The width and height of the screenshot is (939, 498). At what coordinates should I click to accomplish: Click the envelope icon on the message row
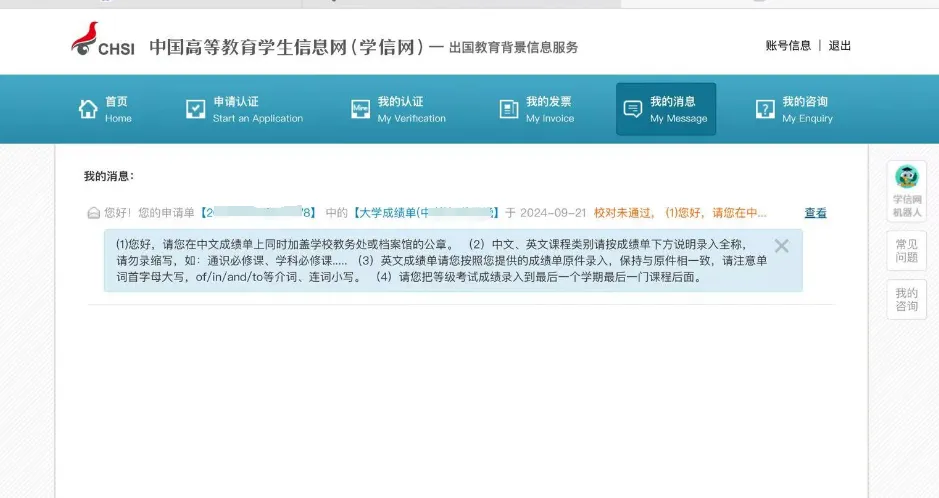tap(93, 213)
